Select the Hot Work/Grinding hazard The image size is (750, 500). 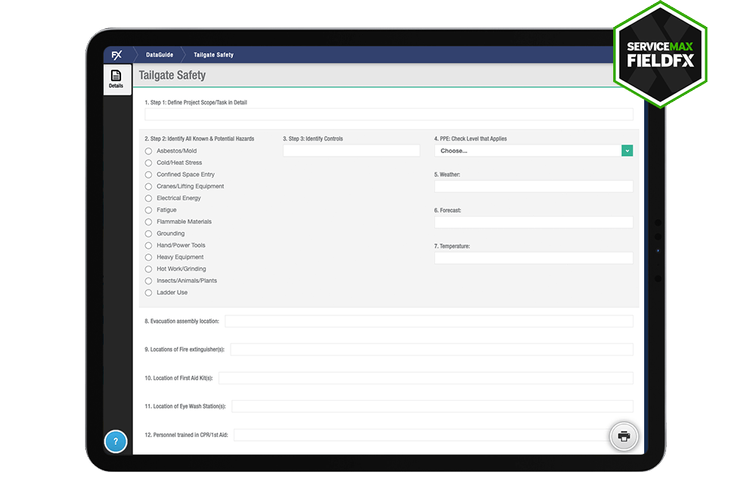[149, 269]
